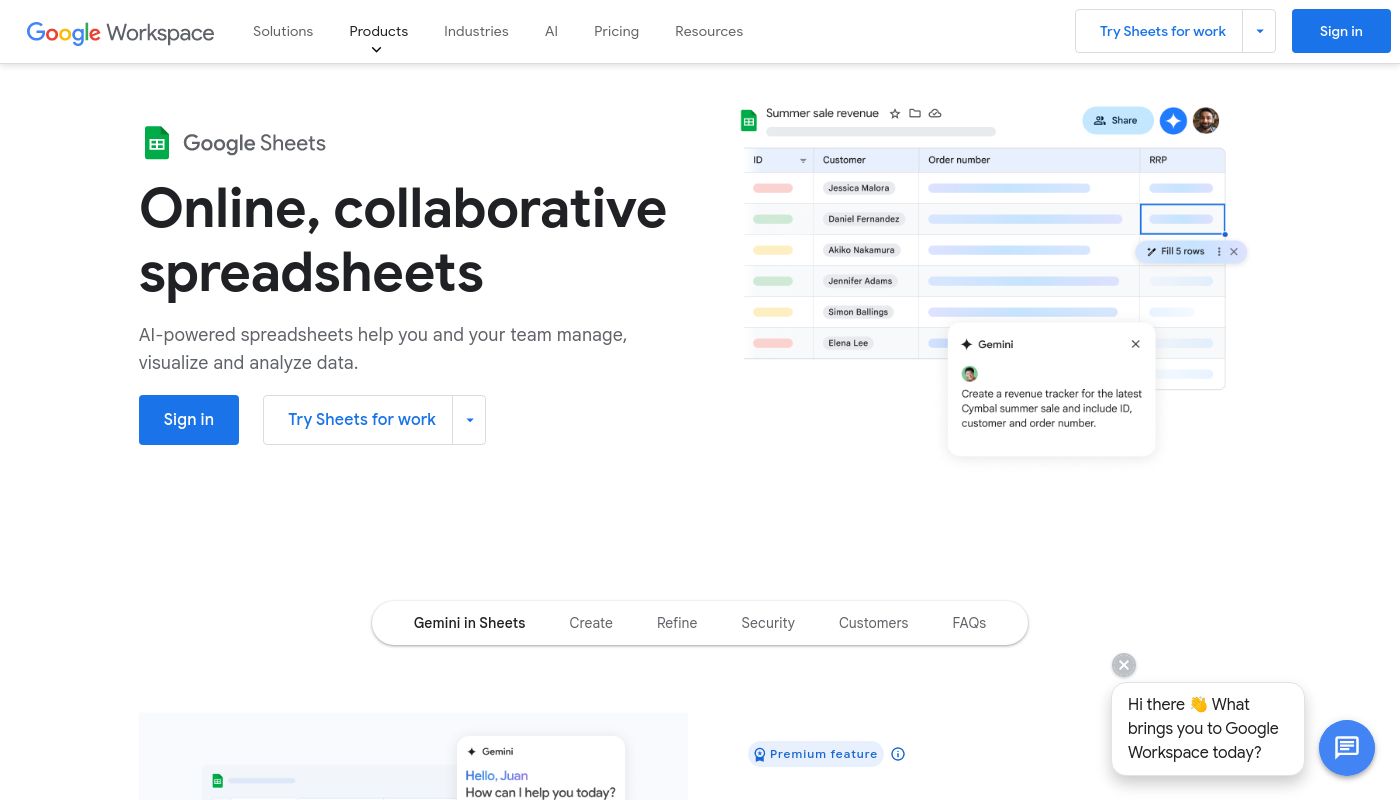The height and width of the screenshot is (800, 1400).
Task: Click the user profile avatar in the preview
Action: 1206,120
